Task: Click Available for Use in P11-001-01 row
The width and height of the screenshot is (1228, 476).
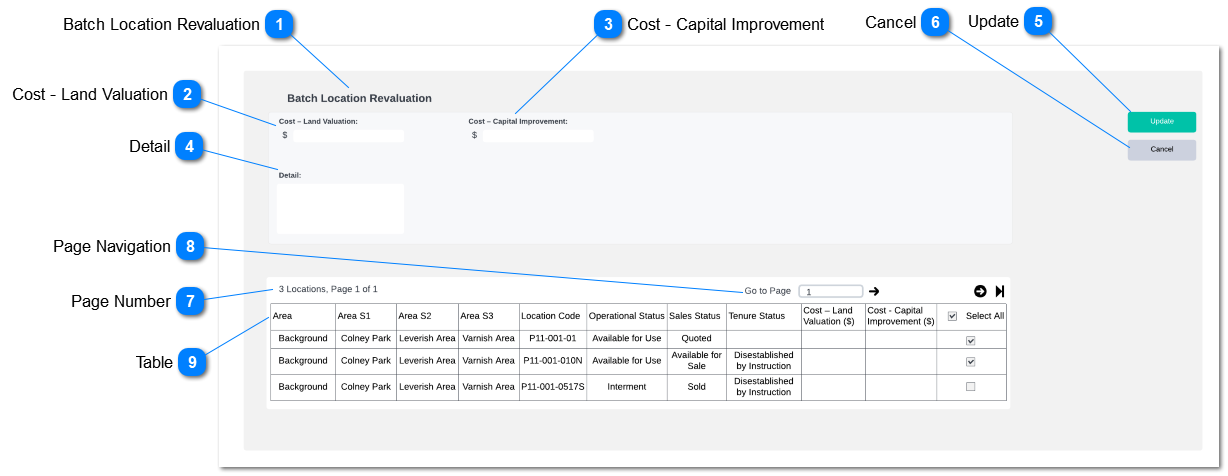Action: click(x=627, y=339)
